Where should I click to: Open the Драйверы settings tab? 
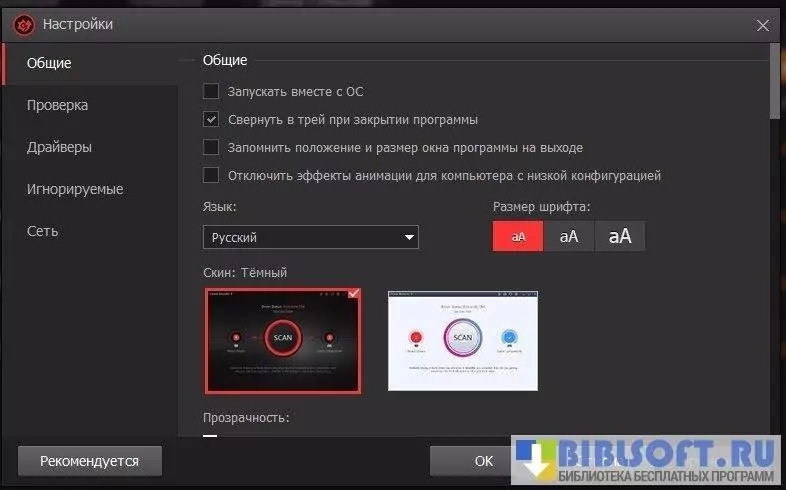pyautogui.click(x=59, y=147)
